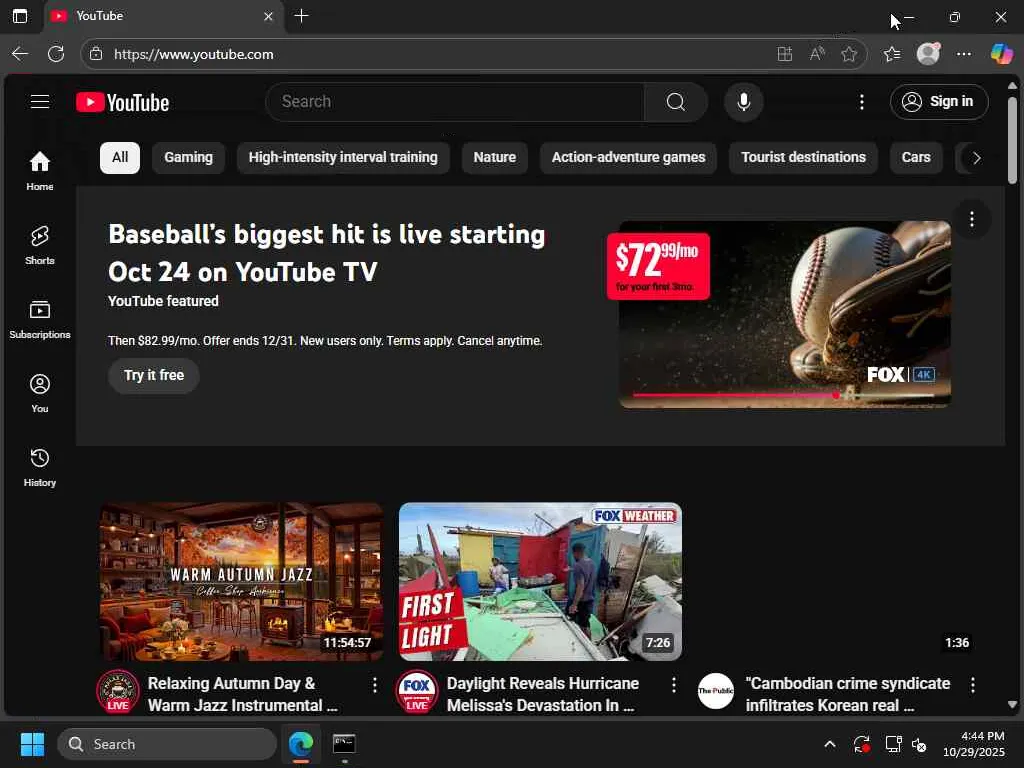Viewport: 1024px width, 768px height.
Task: Select Tourist destinations chip
Action: [x=803, y=157]
